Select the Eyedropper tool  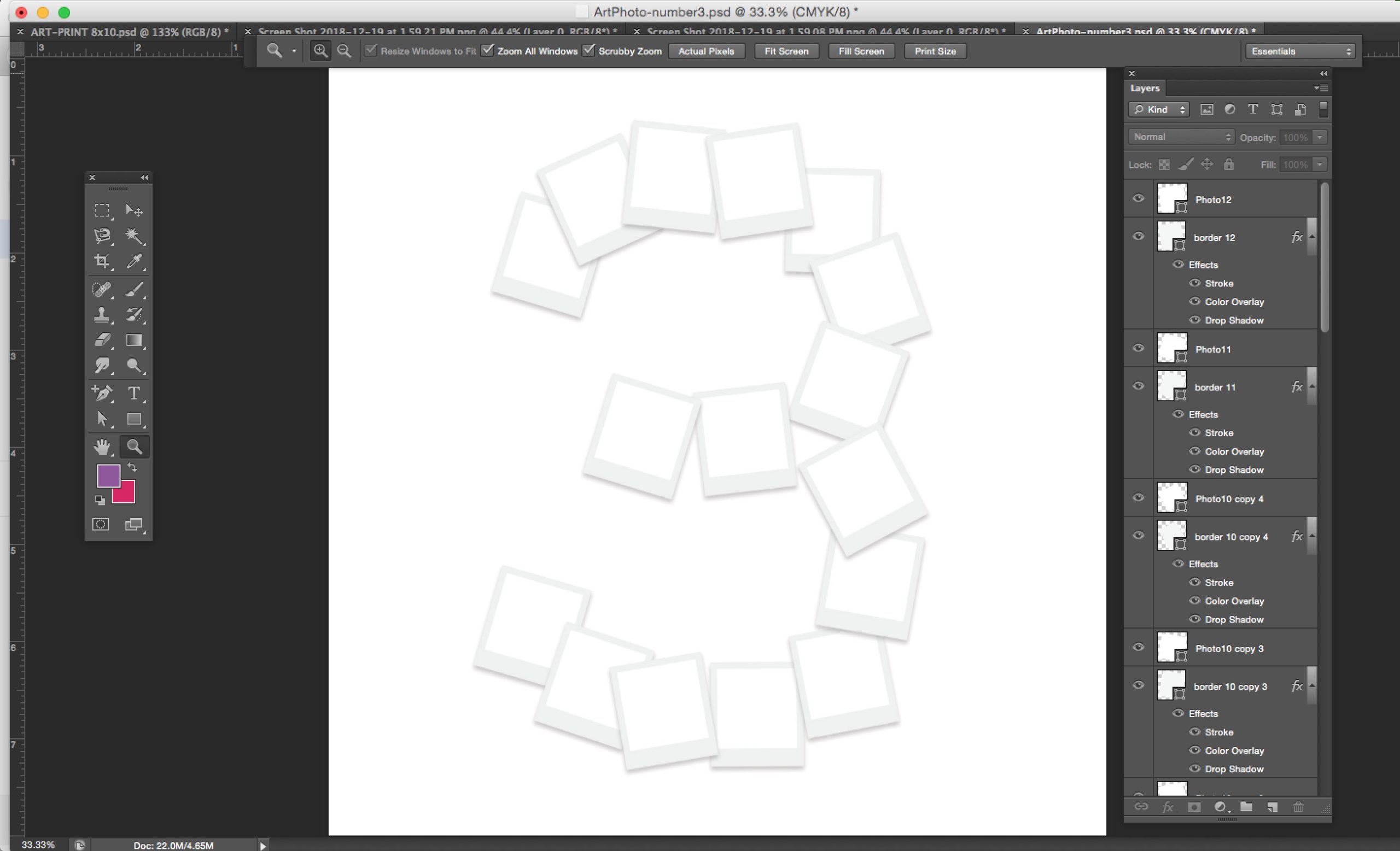[134, 261]
